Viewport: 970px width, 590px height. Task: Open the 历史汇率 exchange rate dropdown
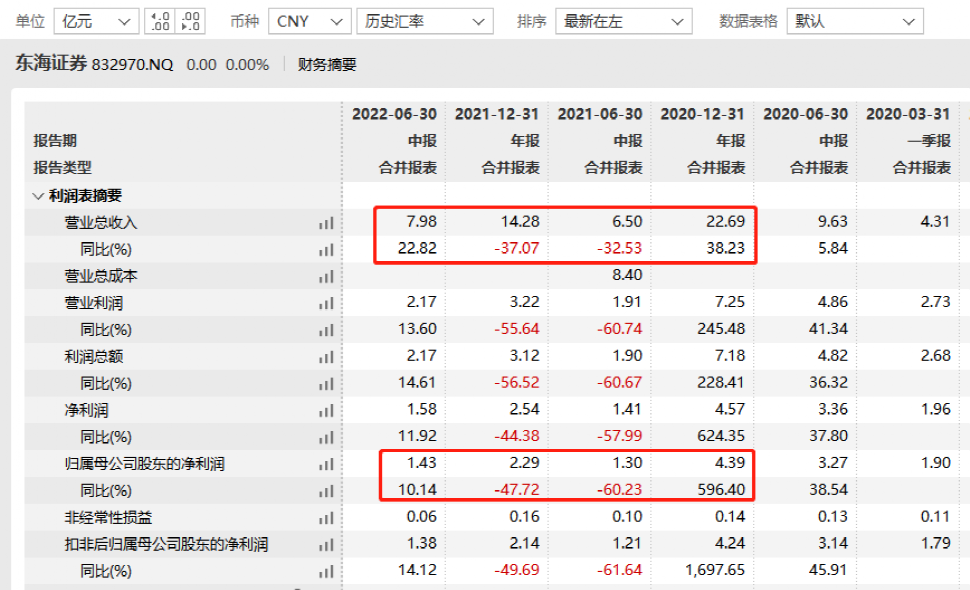pos(424,20)
